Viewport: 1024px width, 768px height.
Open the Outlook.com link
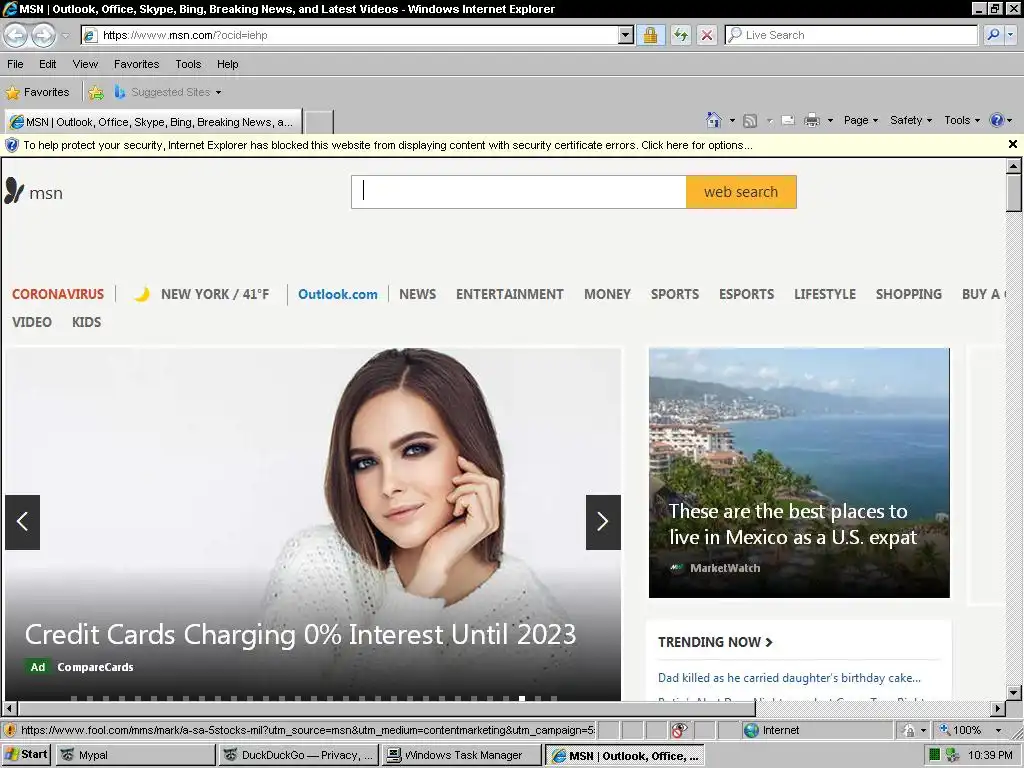(338, 294)
